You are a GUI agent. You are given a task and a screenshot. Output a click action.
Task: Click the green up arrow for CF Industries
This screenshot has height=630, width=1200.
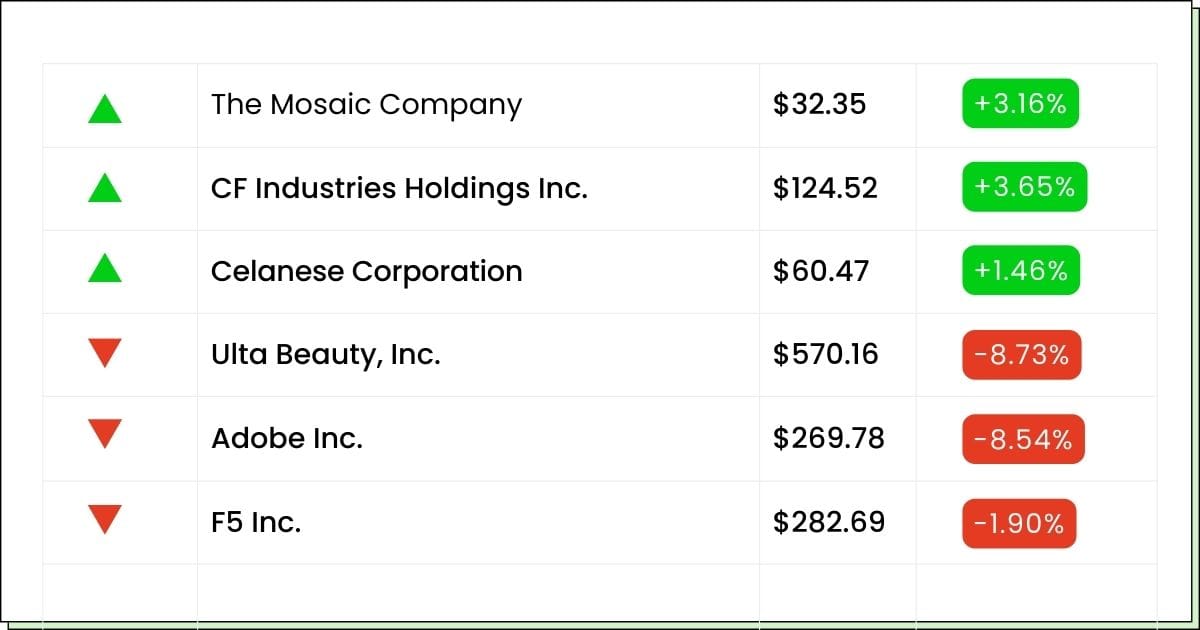click(105, 187)
